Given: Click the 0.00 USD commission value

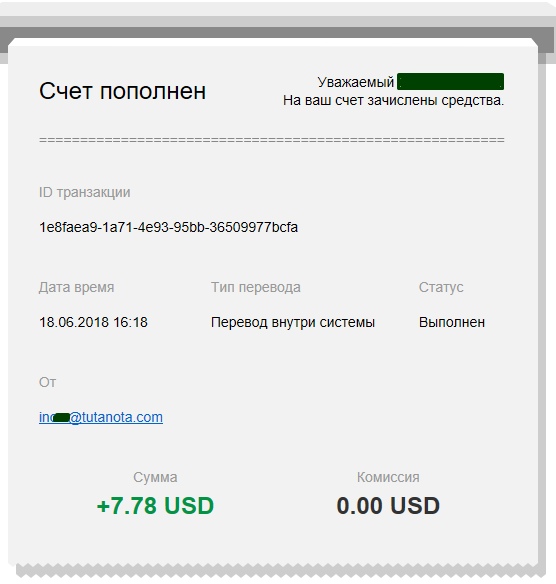Looking at the screenshot, I should tap(388, 505).
